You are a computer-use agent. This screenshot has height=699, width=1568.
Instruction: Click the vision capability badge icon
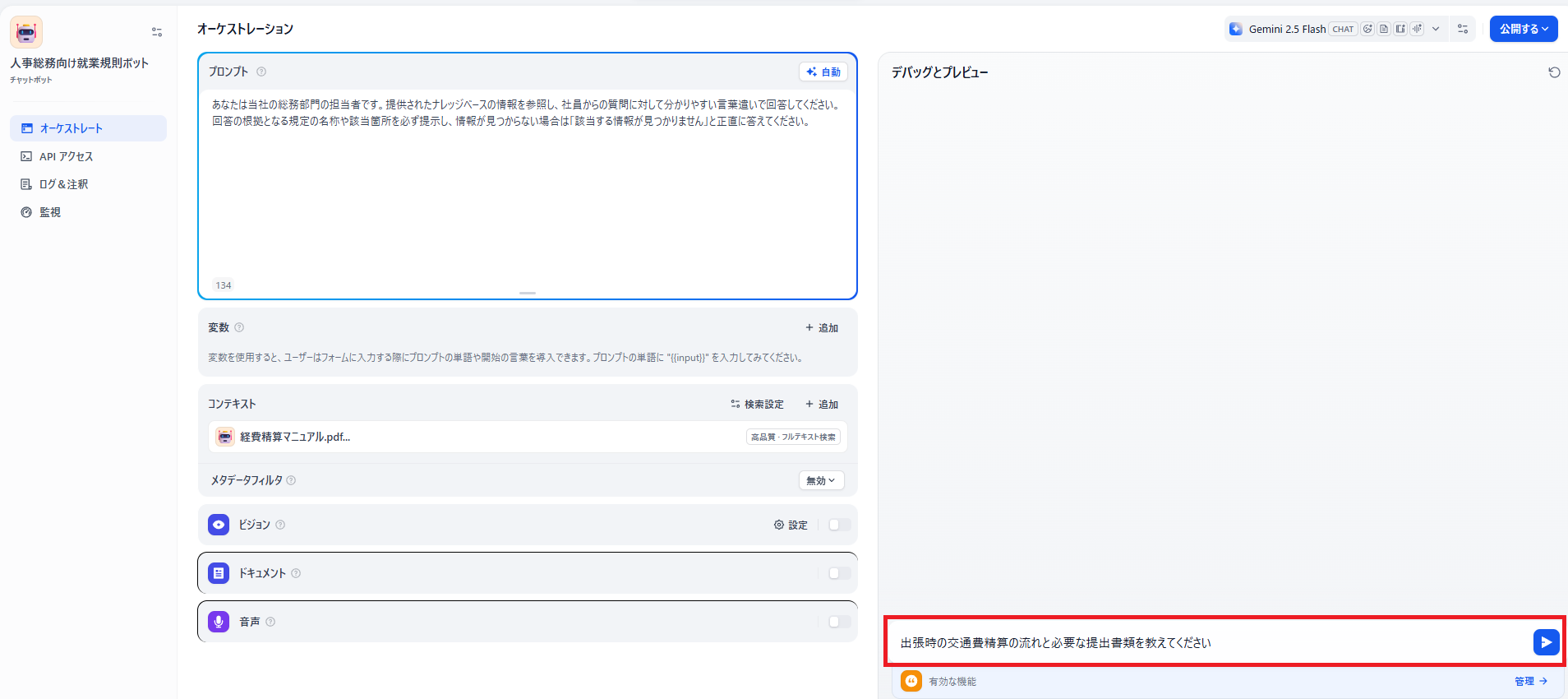(1367, 29)
